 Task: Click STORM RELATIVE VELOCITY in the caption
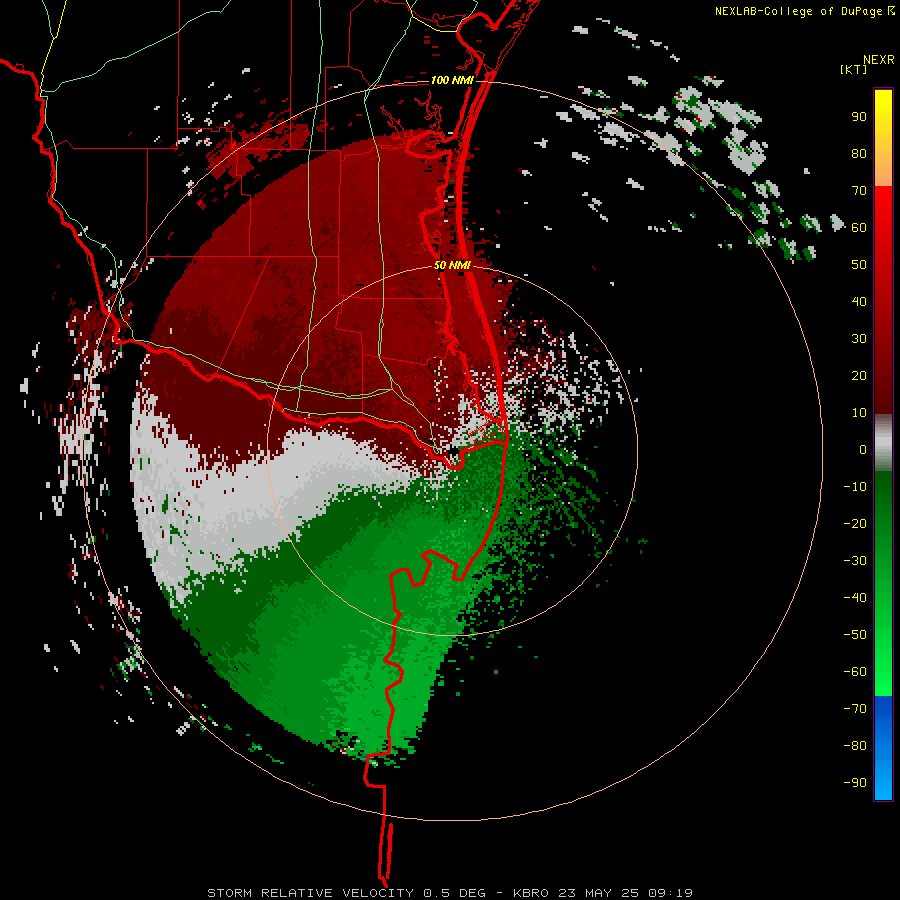(310, 893)
